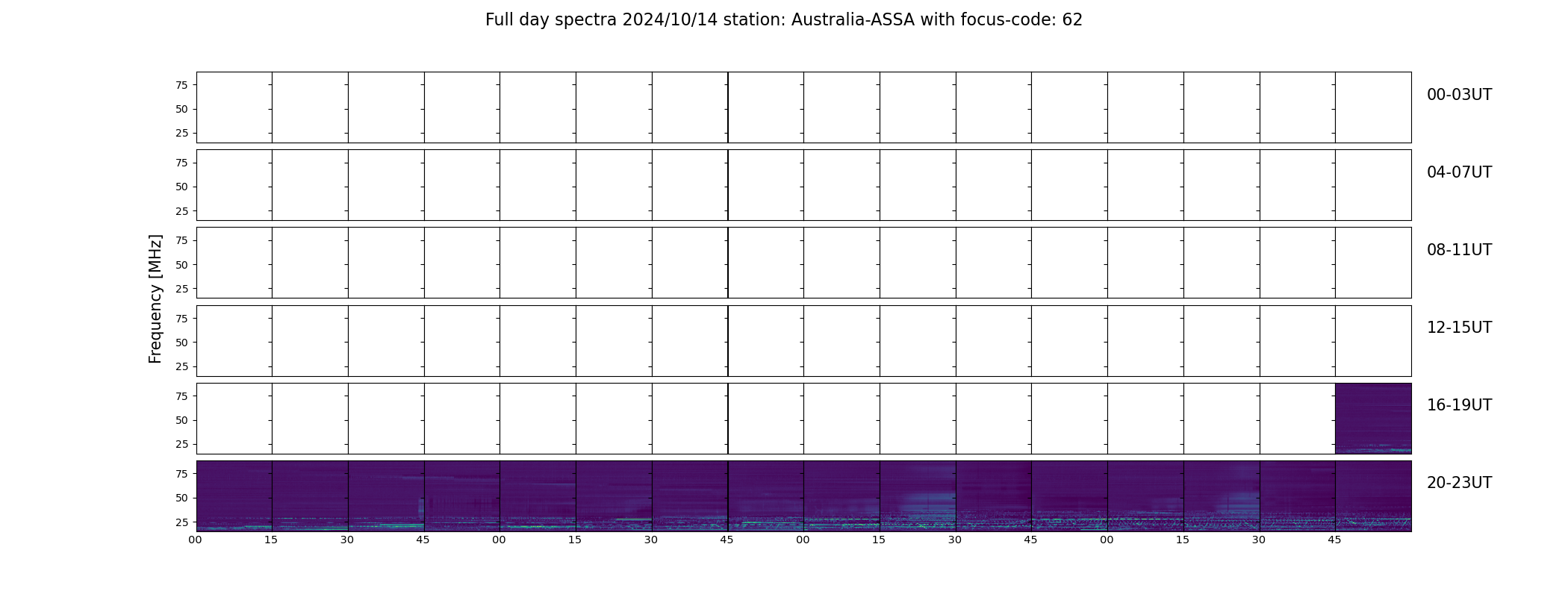This screenshot has height=597, width=1568.
Task: Open the 21:30–21:45 spectrogram in the 20-23UT row
Action: (690, 496)
